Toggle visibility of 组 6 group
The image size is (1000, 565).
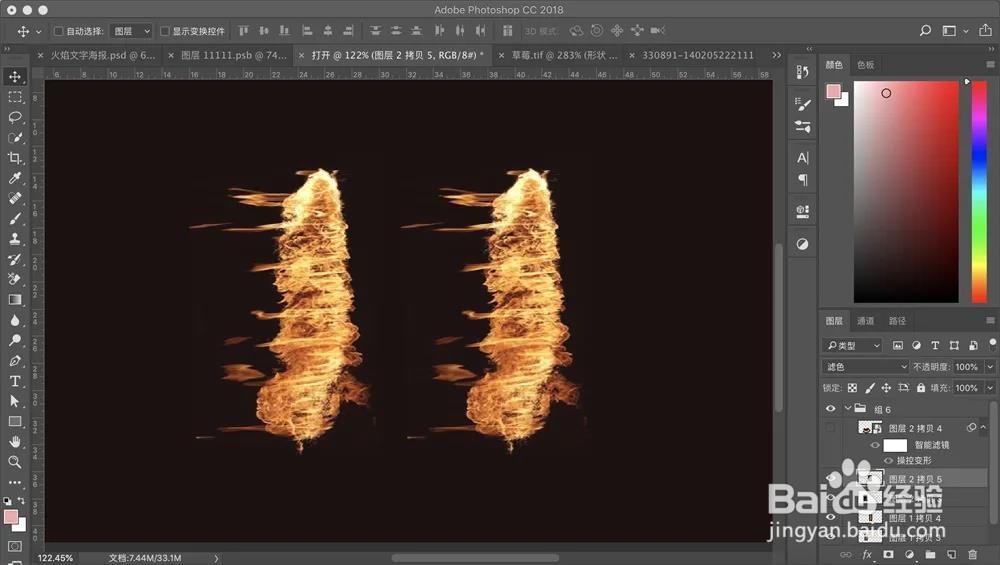[830, 409]
